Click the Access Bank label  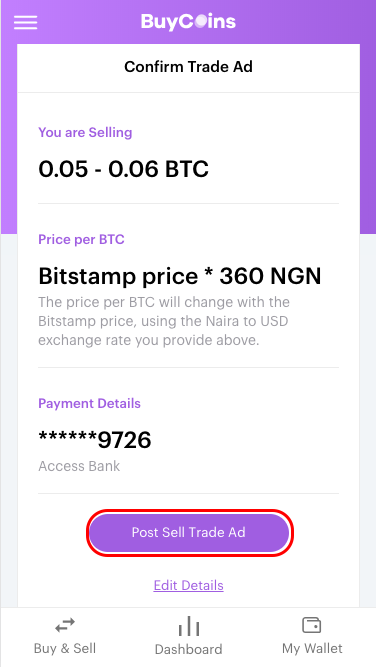[x=79, y=466]
